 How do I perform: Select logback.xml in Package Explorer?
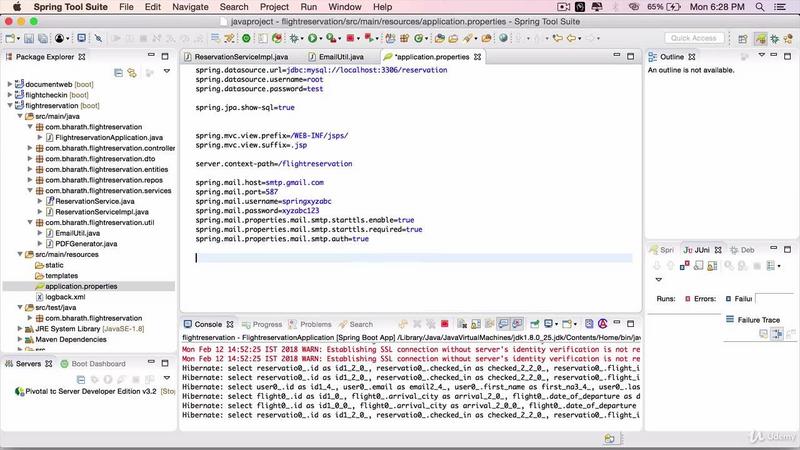point(65,297)
